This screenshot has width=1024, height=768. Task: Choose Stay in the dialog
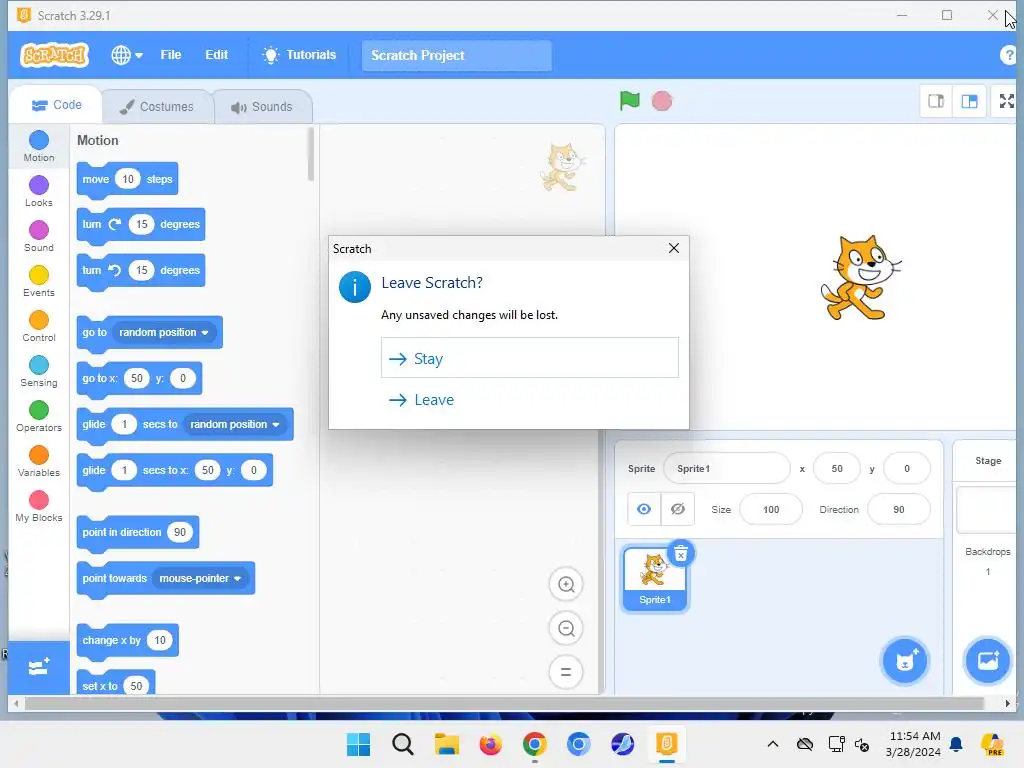pos(530,358)
